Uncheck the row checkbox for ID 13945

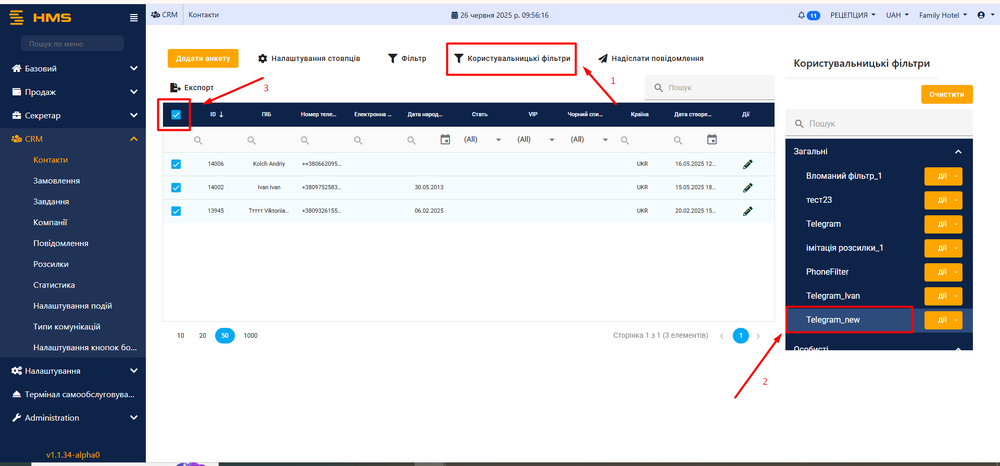click(176, 211)
